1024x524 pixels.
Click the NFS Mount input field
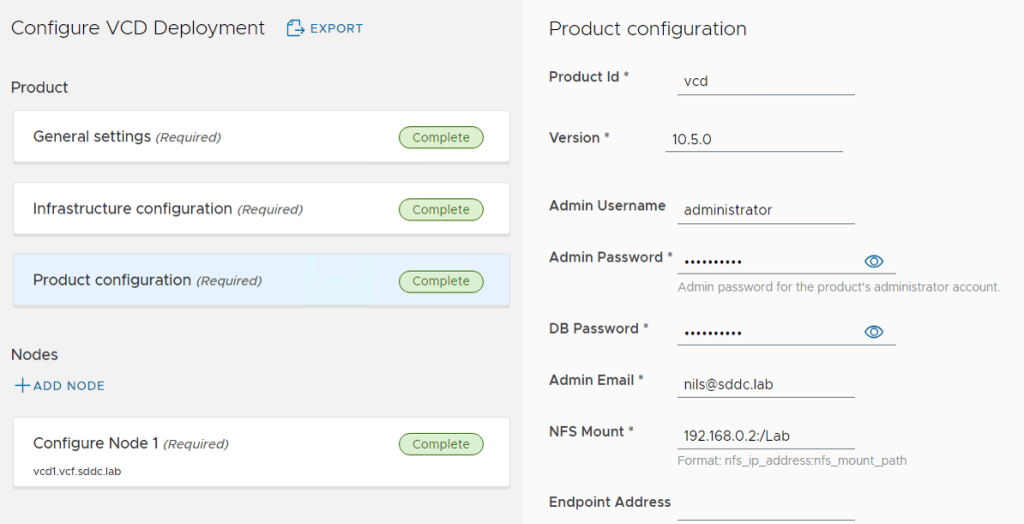(765, 436)
